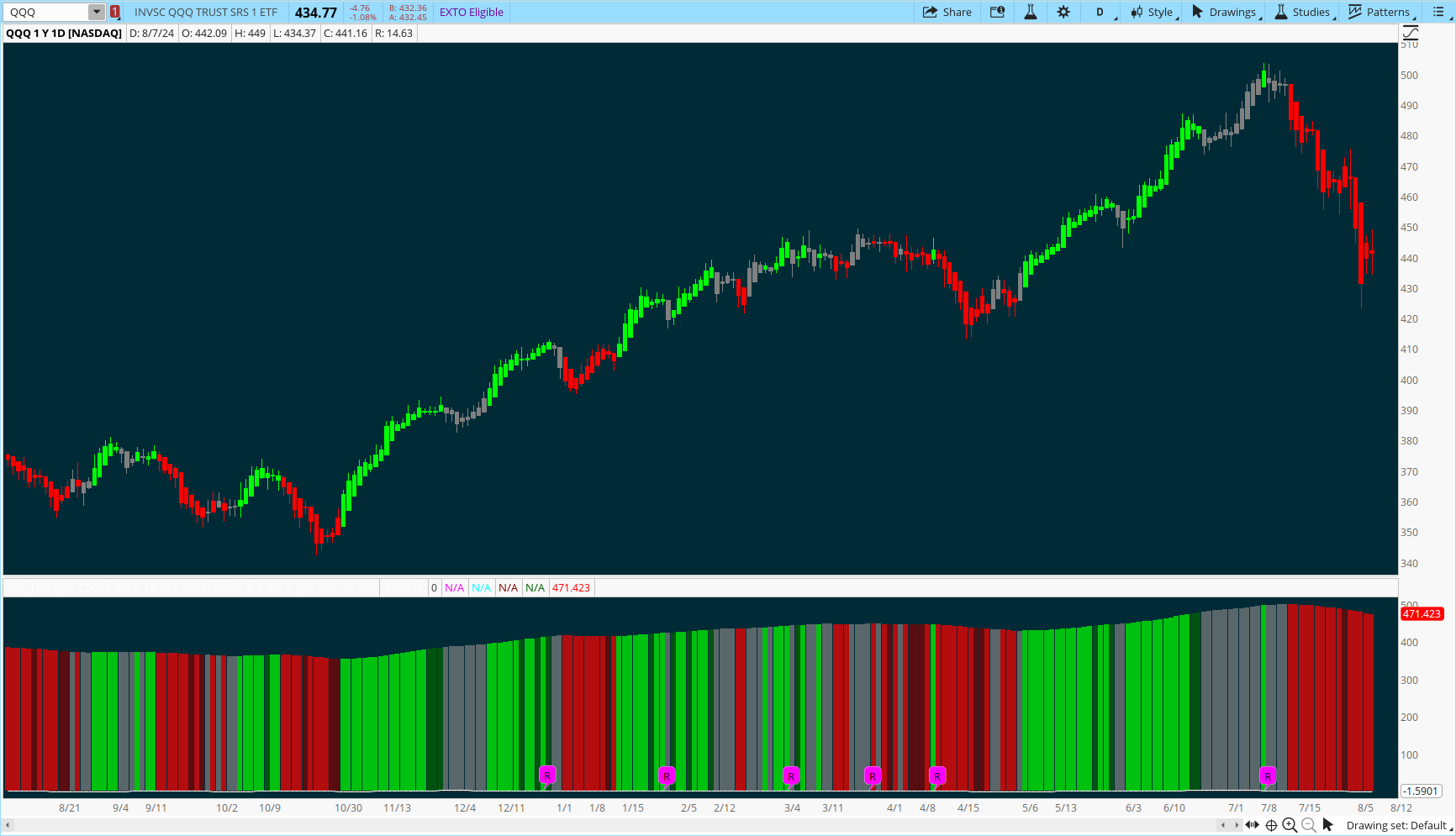Image resolution: width=1456 pixels, height=836 pixels.
Task: Click the magenta R marker near 12/11
Action: (547, 775)
